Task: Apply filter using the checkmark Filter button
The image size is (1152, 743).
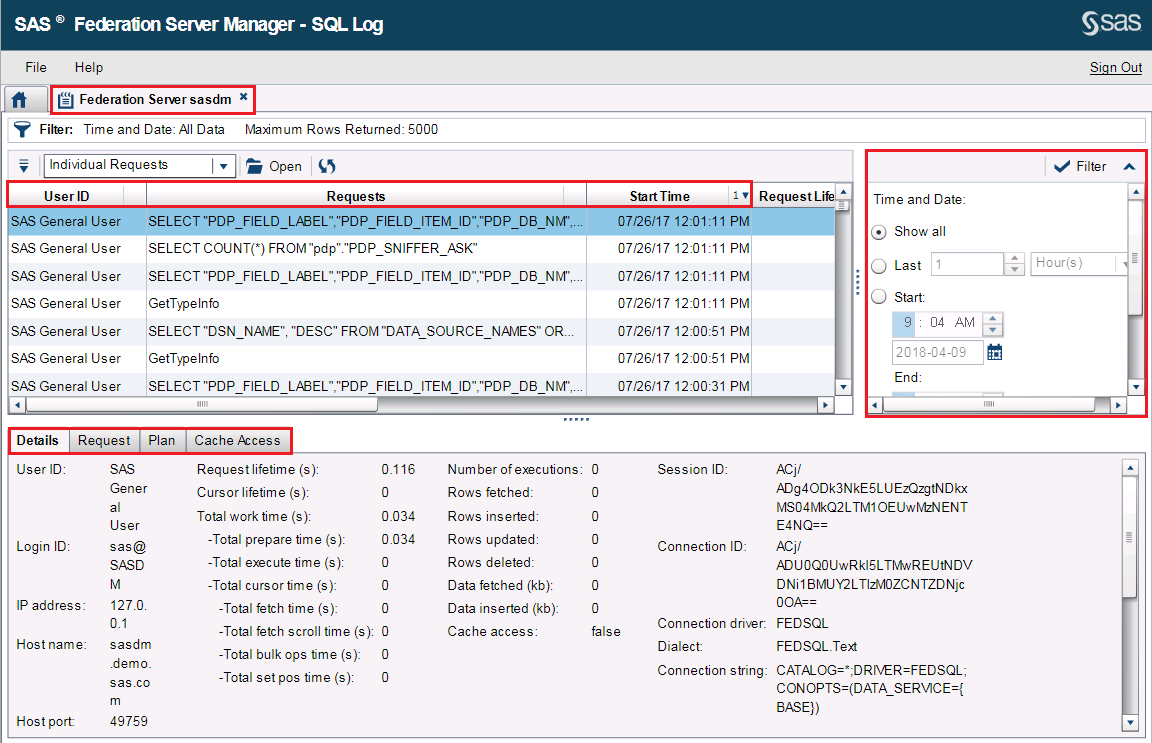Action: [x=1079, y=167]
